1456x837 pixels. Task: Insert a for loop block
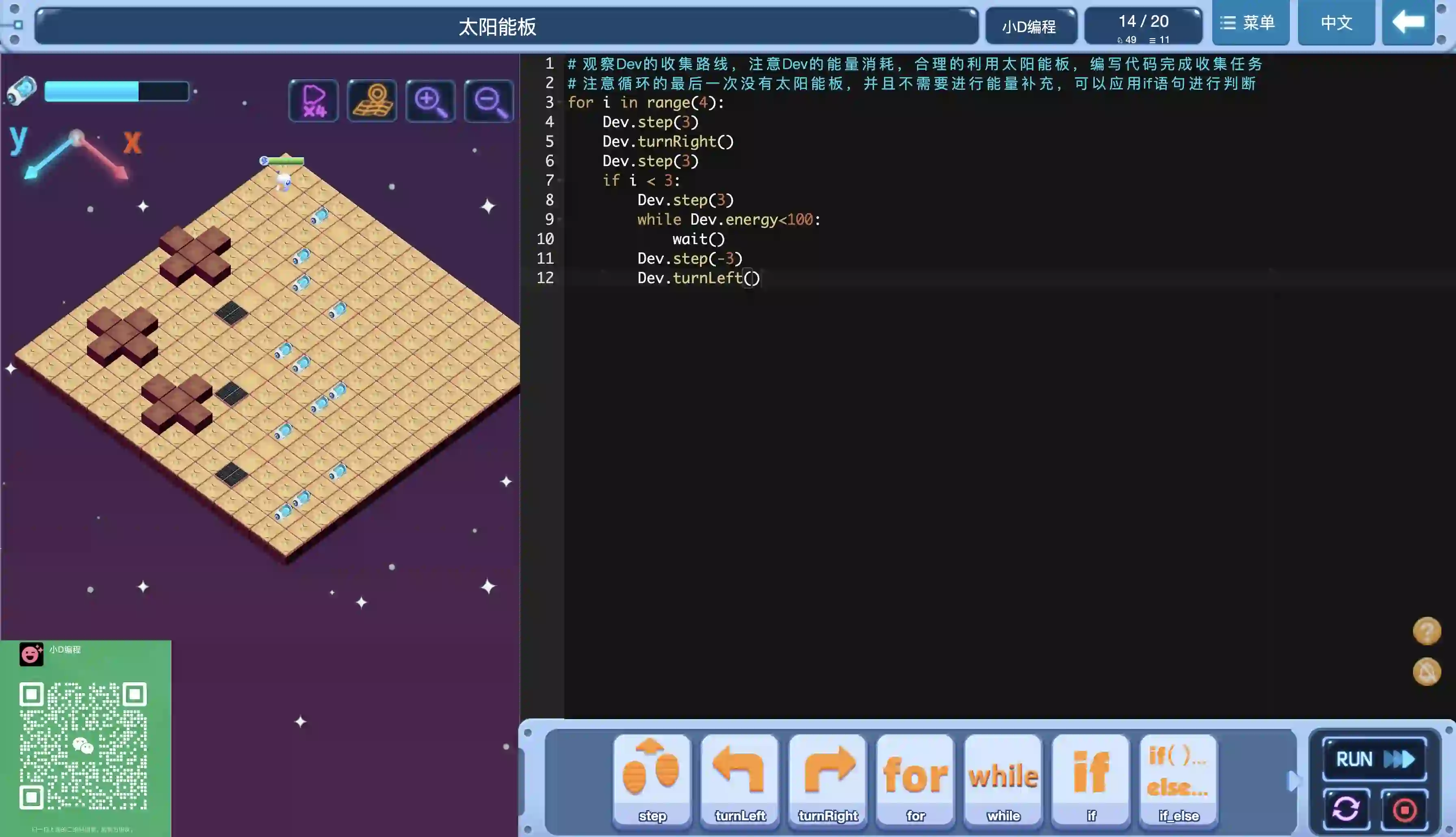[915, 780]
